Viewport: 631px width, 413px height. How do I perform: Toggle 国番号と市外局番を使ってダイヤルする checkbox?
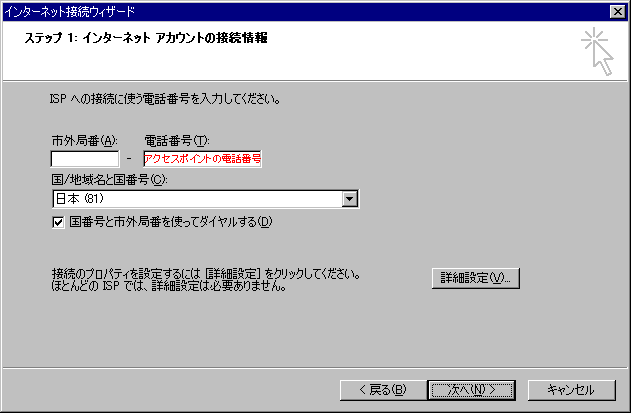coord(58,222)
